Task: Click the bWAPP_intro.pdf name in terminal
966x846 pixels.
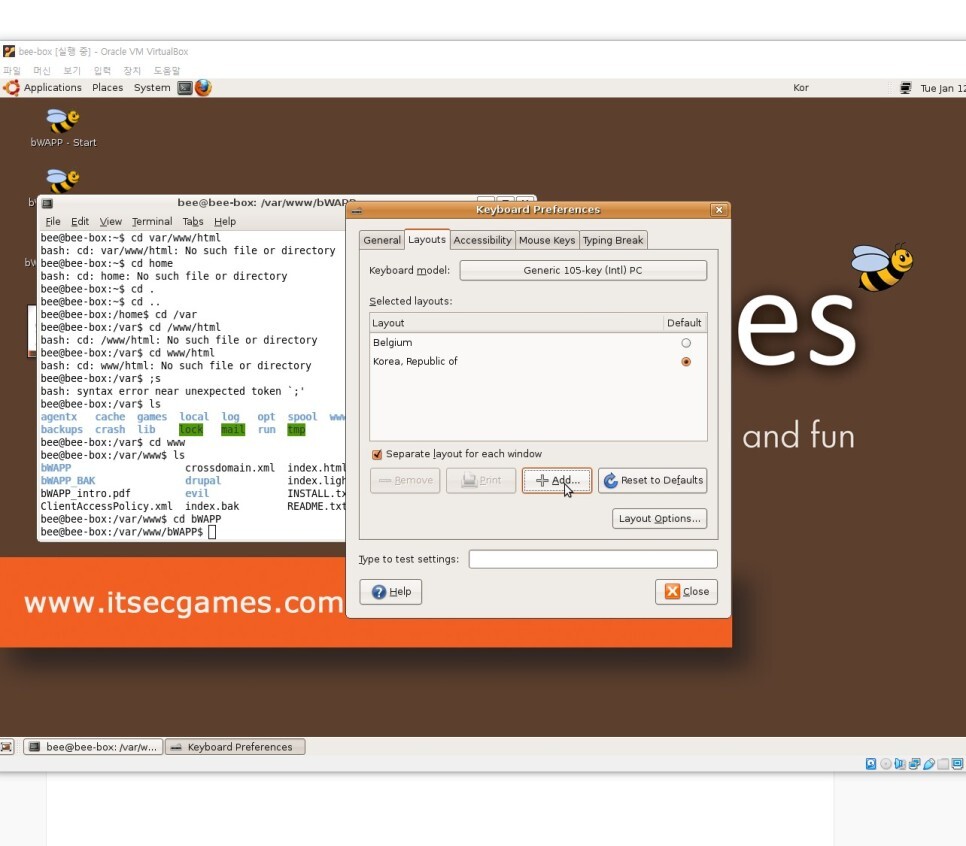Action: [85, 494]
